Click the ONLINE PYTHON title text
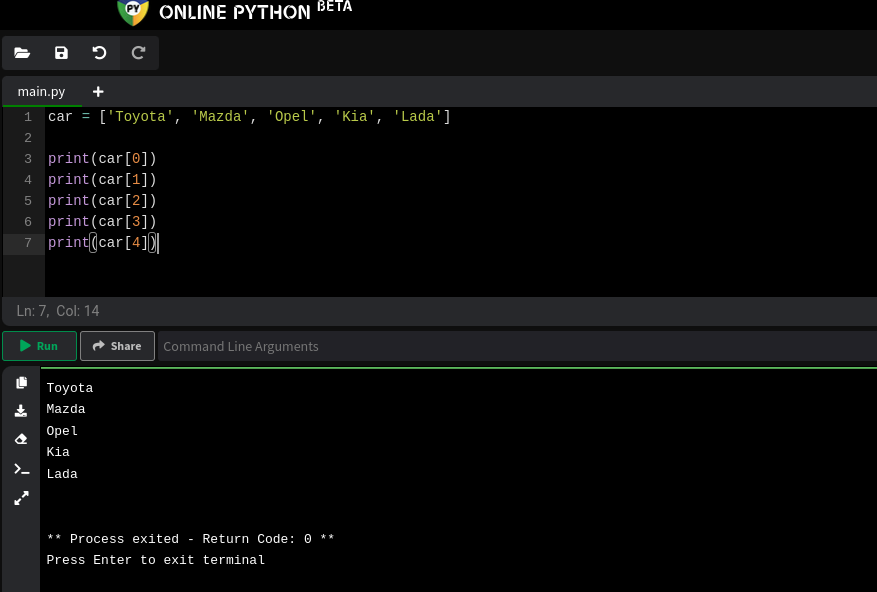877x592 pixels. pyautogui.click(x=234, y=12)
